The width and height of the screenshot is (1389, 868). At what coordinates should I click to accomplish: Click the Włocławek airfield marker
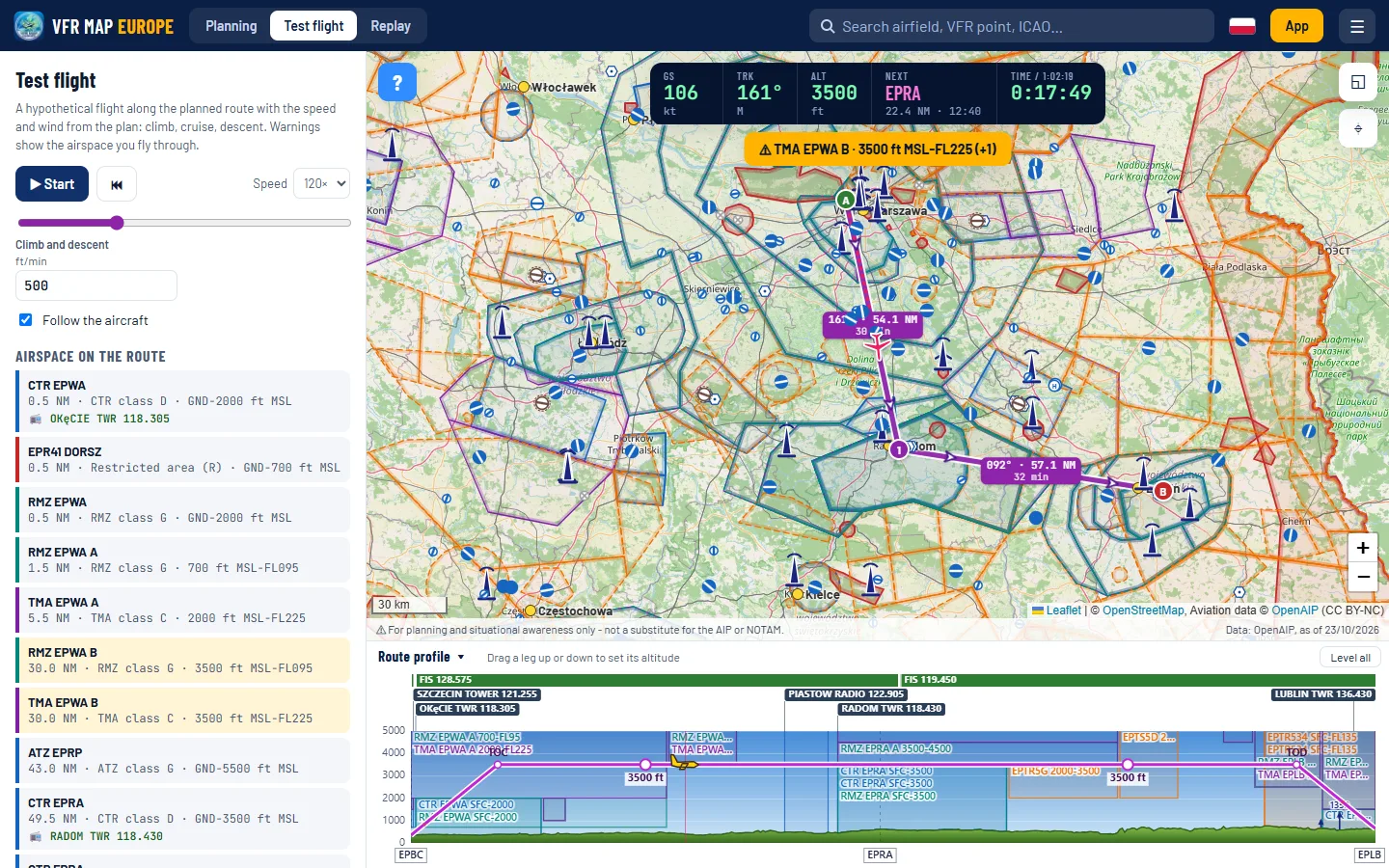[524, 87]
